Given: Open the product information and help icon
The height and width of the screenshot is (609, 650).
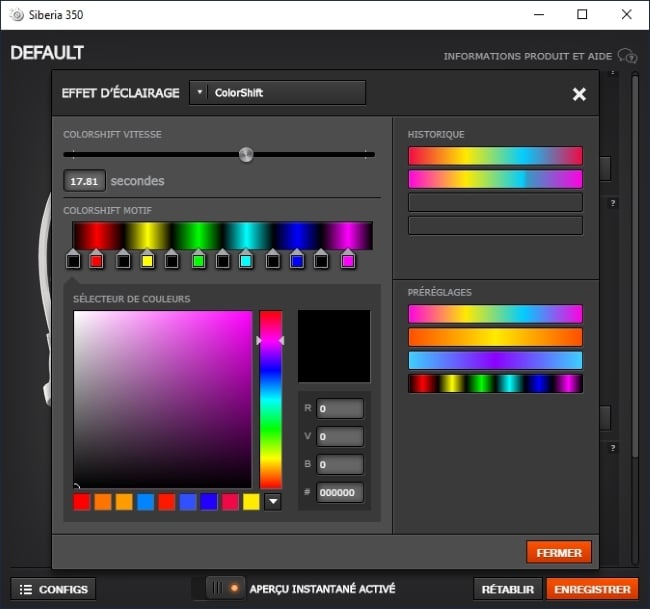Looking at the screenshot, I should [627, 56].
